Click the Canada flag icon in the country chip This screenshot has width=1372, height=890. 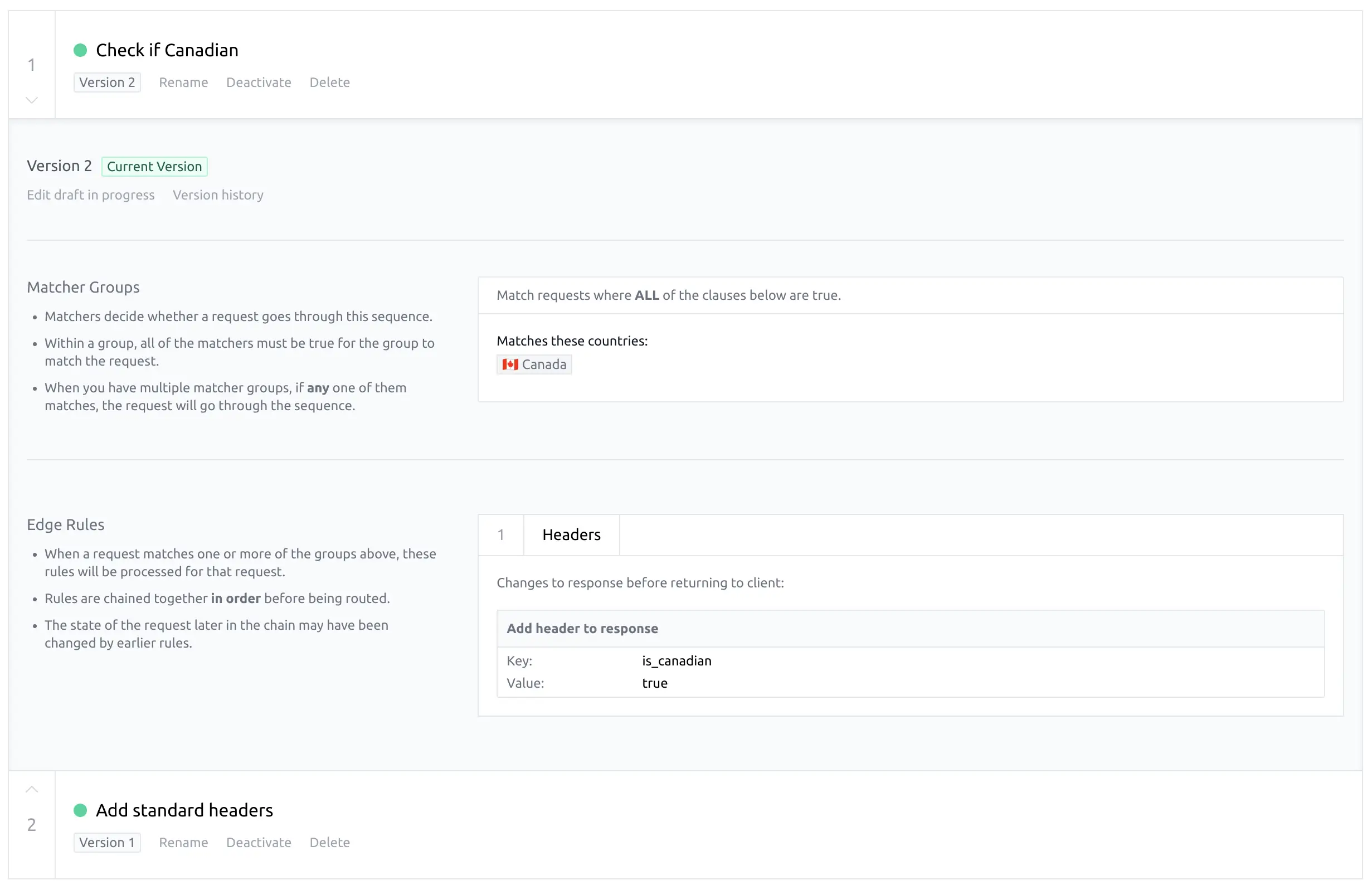tap(509, 364)
